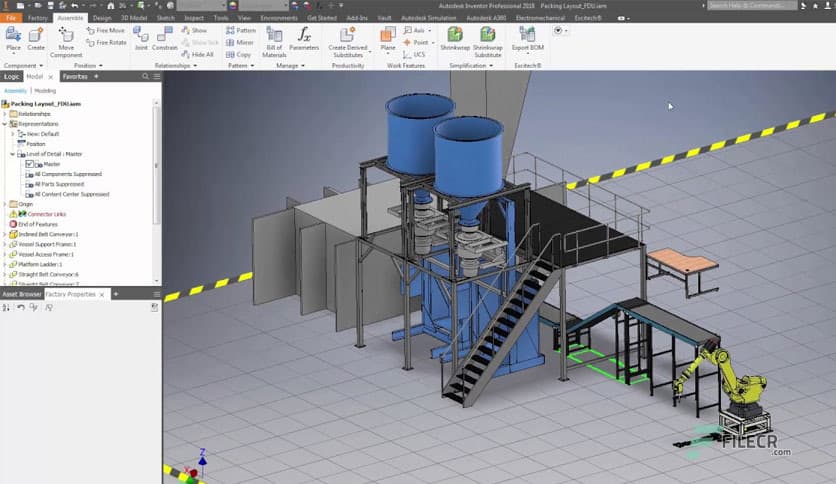The height and width of the screenshot is (484, 836).
Task: Switch to the Design ribbon tab
Action: 102,18
